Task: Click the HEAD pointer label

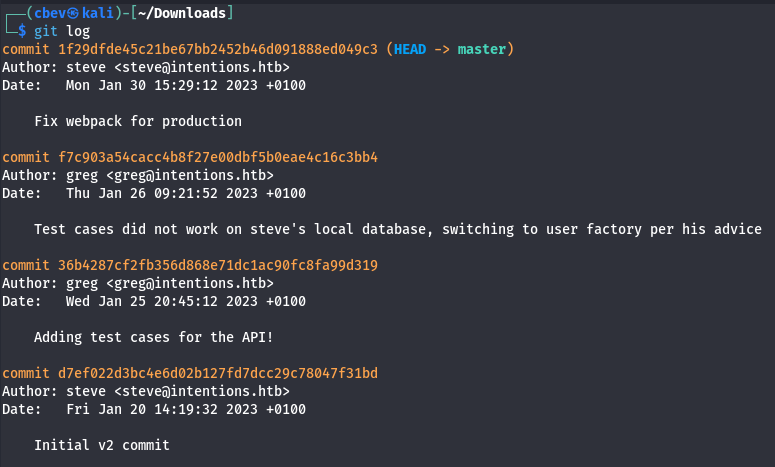Action: click(x=410, y=49)
